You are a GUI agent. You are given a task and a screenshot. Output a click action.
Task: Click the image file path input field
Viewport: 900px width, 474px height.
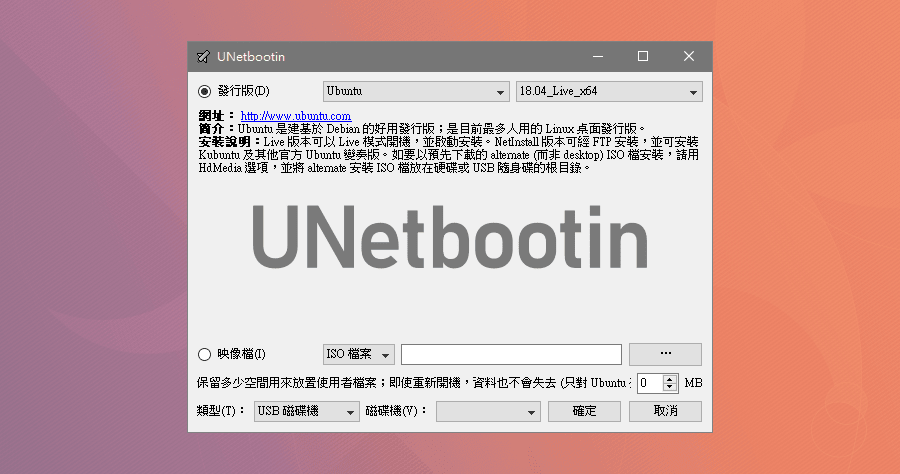[x=511, y=355]
